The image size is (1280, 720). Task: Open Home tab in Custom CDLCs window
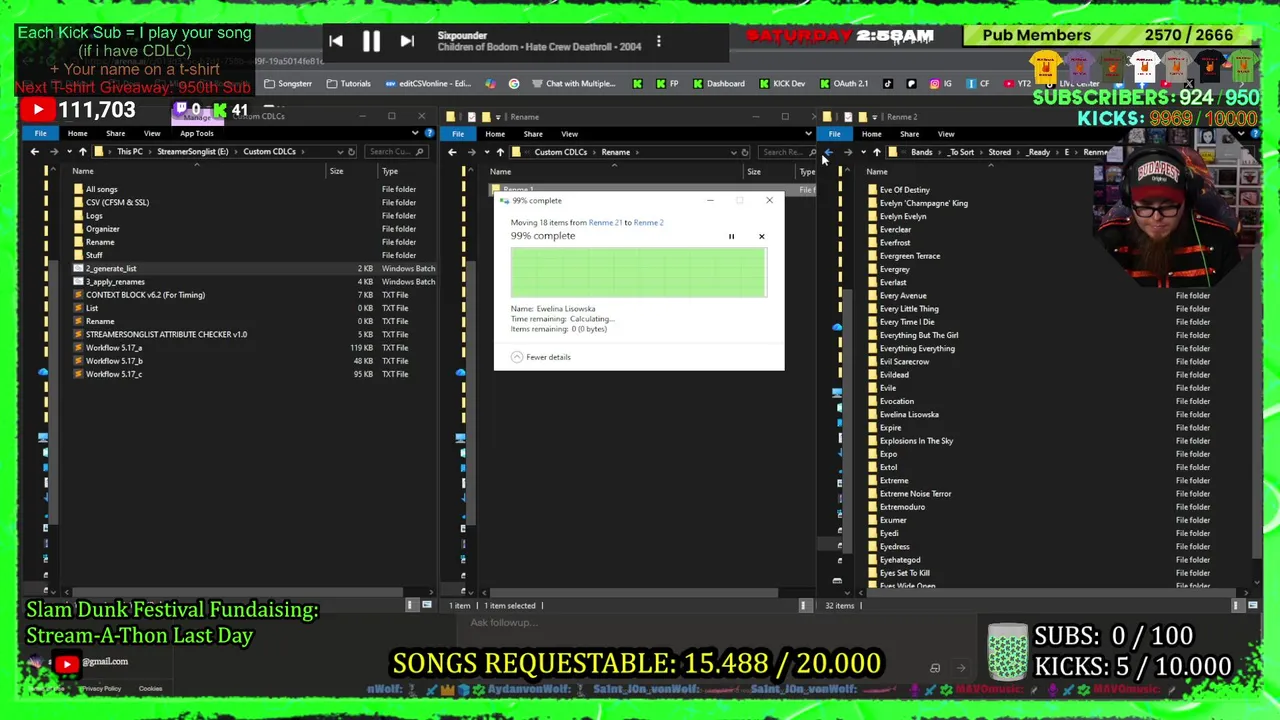[x=77, y=133]
